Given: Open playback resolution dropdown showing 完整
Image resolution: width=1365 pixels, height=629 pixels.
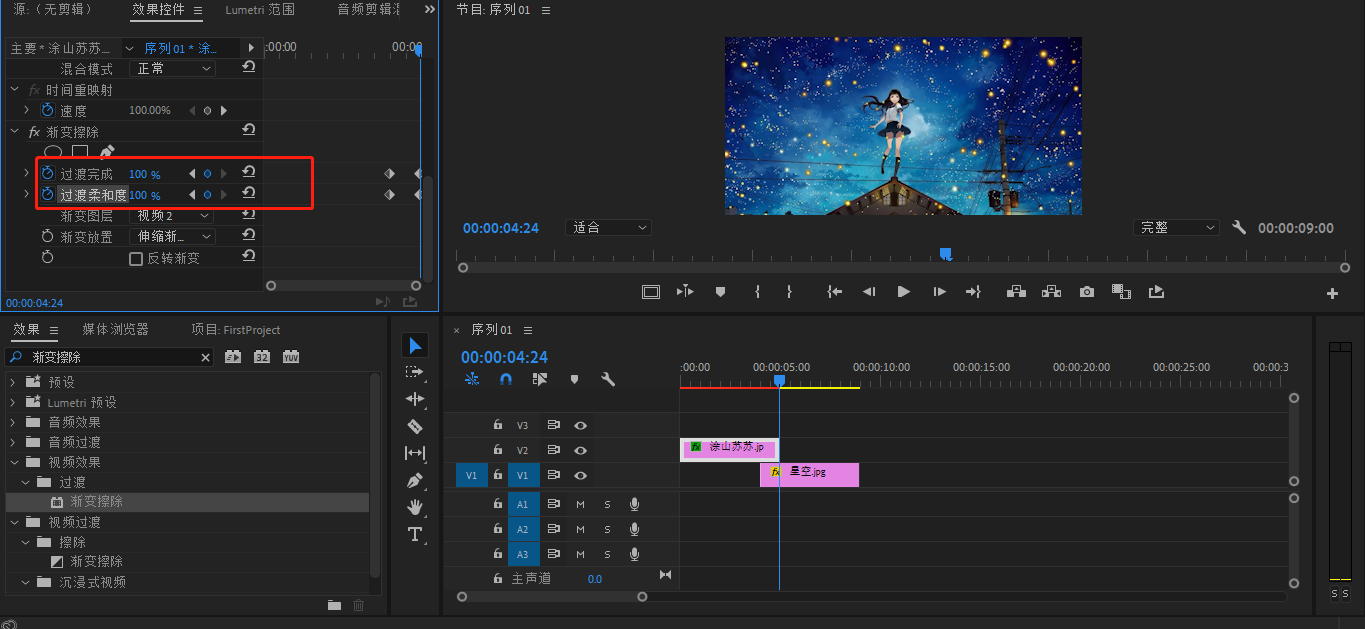Looking at the screenshot, I should pyautogui.click(x=1176, y=228).
